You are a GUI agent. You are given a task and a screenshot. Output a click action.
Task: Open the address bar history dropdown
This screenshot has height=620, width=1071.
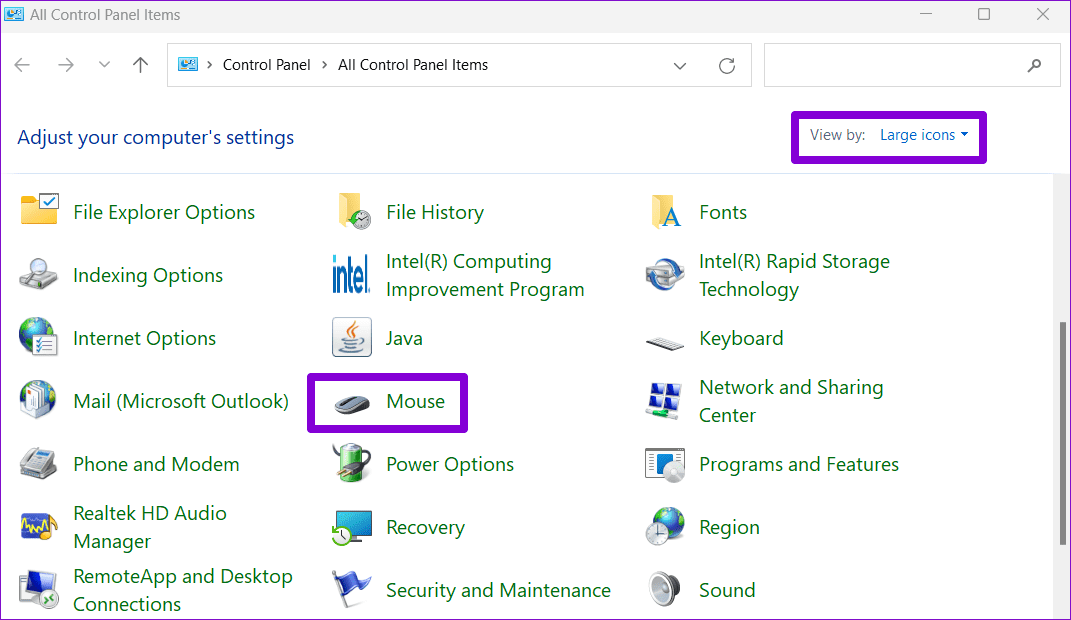680,66
